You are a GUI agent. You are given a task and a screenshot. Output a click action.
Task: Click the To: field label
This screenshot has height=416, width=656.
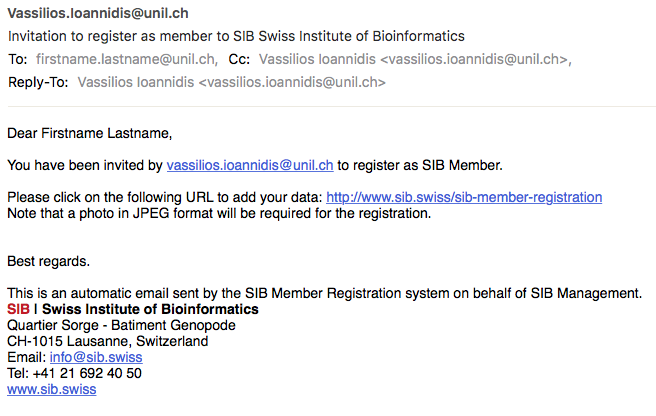pyautogui.click(x=18, y=59)
